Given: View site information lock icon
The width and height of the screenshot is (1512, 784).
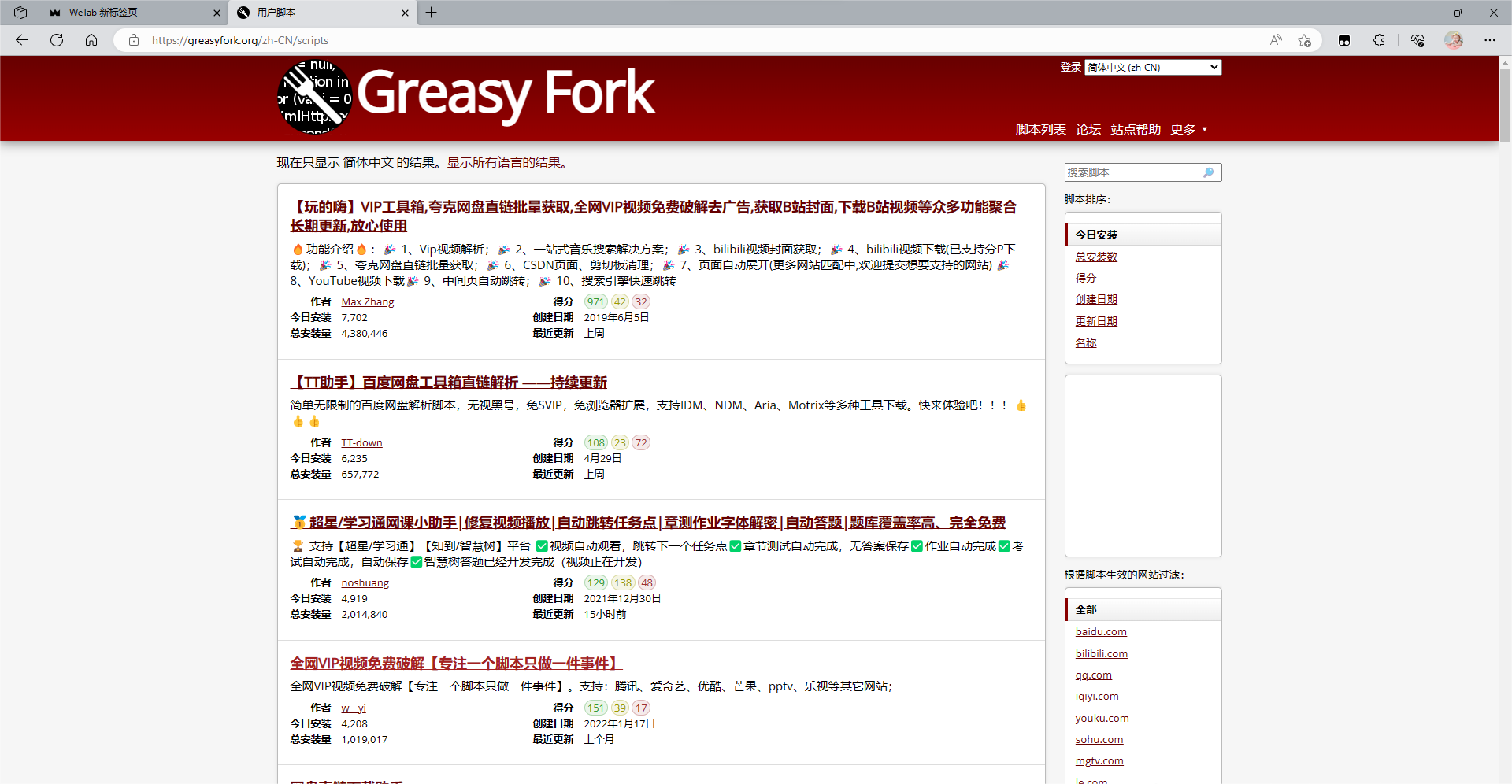Looking at the screenshot, I should point(134,40).
